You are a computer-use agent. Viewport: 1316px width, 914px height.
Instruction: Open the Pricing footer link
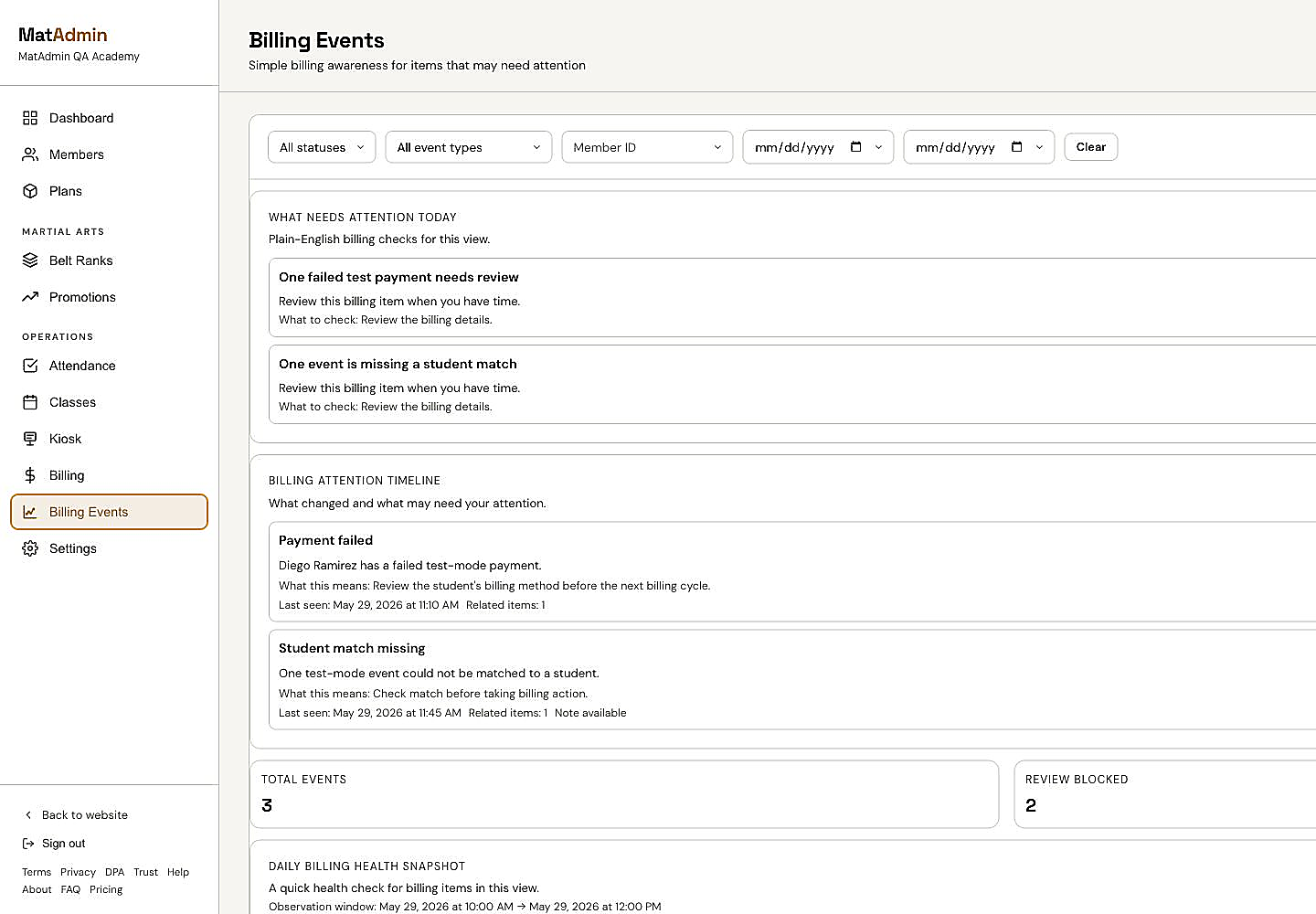106,889
